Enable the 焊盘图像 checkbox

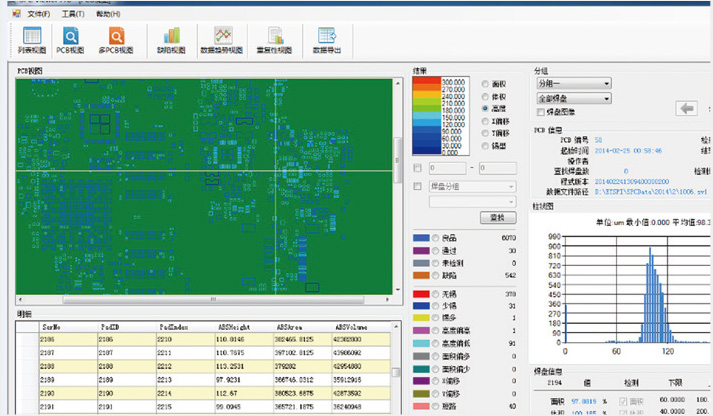click(x=540, y=113)
